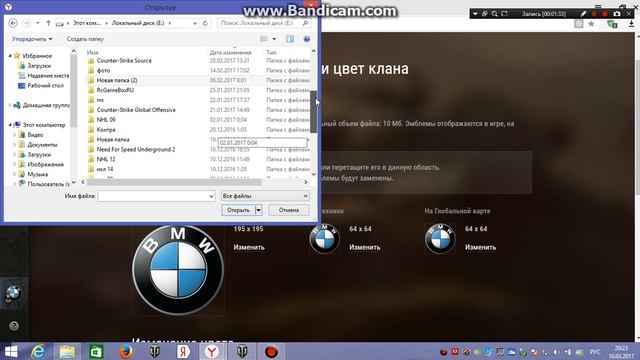Select Изображения in navigation tree

45,164
